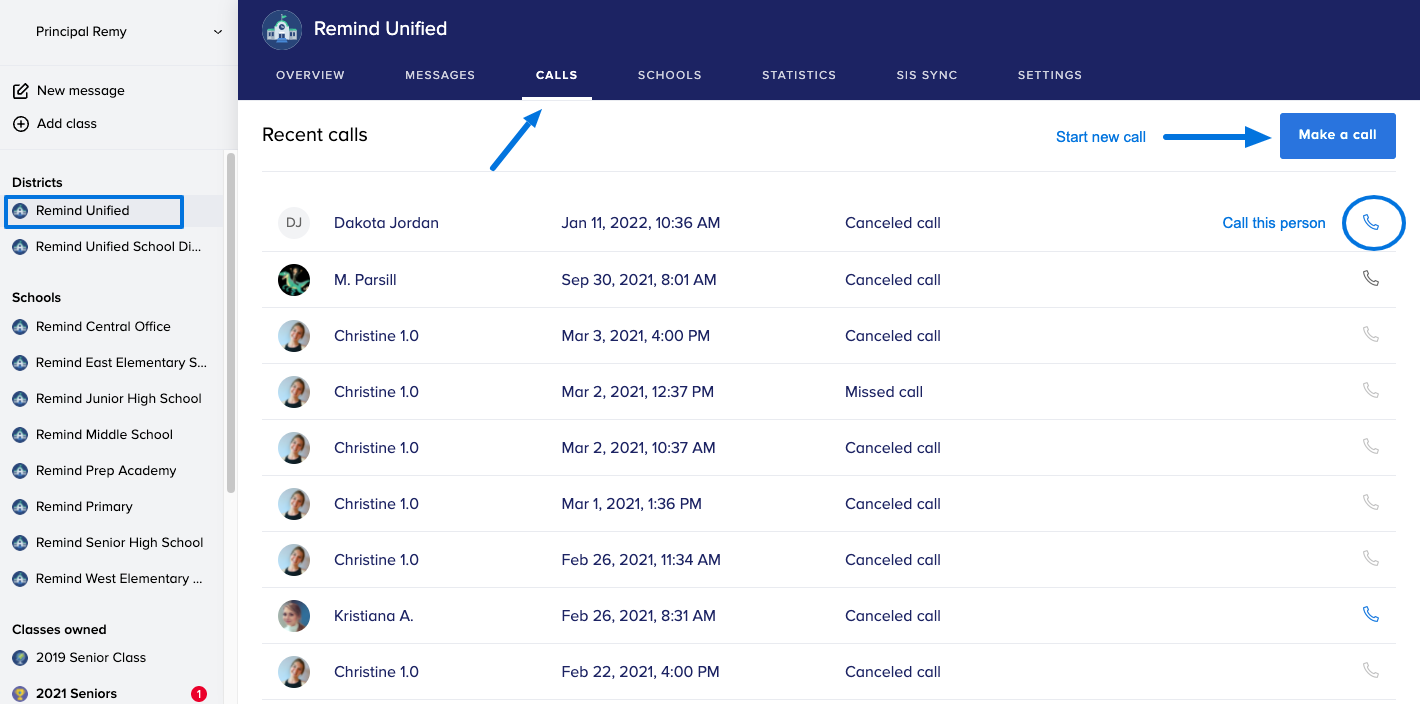The image size is (1420, 704).
Task: Call Kristiana A. using the blue phone icon
Action: point(1371,615)
